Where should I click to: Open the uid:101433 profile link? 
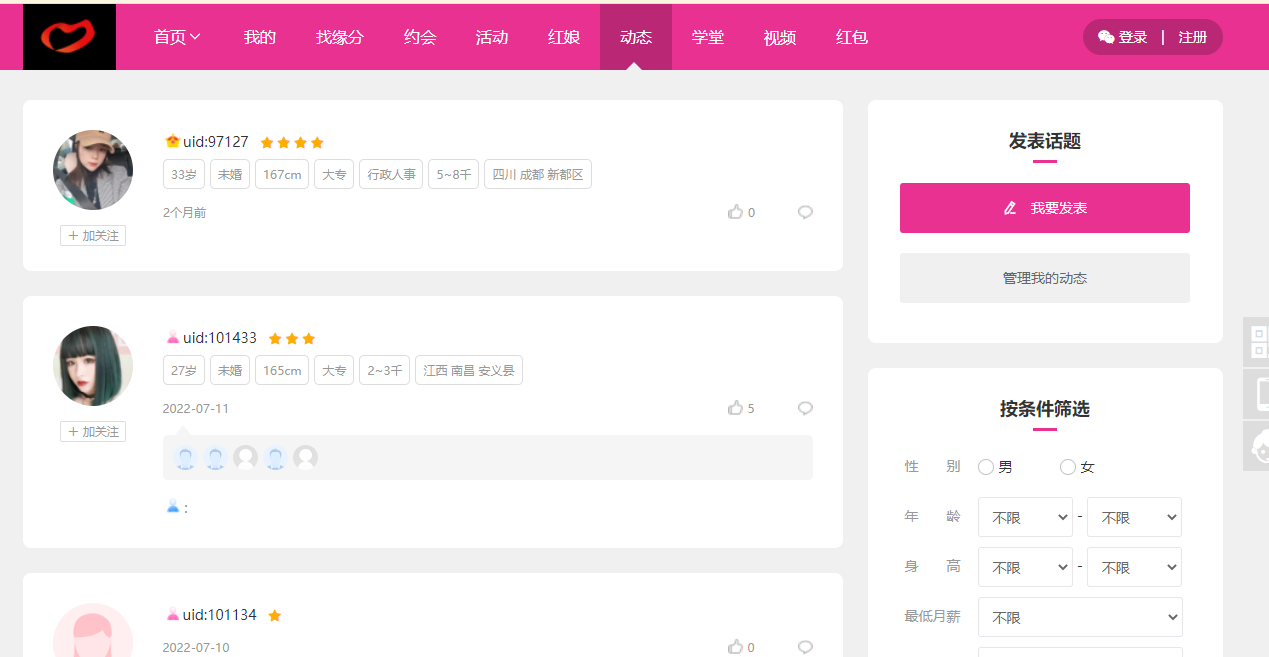click(x=220, y=338)
